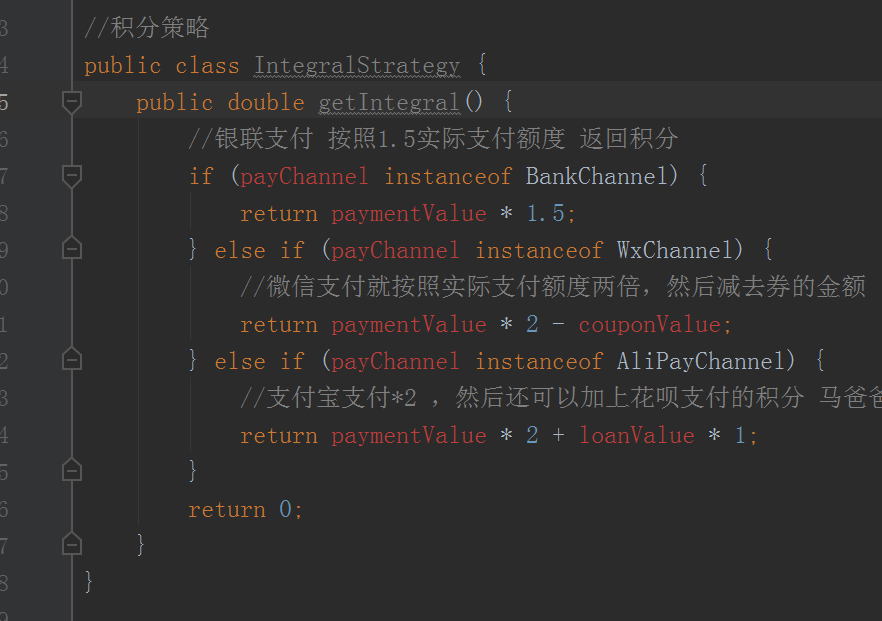Click the getIntegral method name
The width and height of the screenshot is (882, 621).
(x=388, y=102)
